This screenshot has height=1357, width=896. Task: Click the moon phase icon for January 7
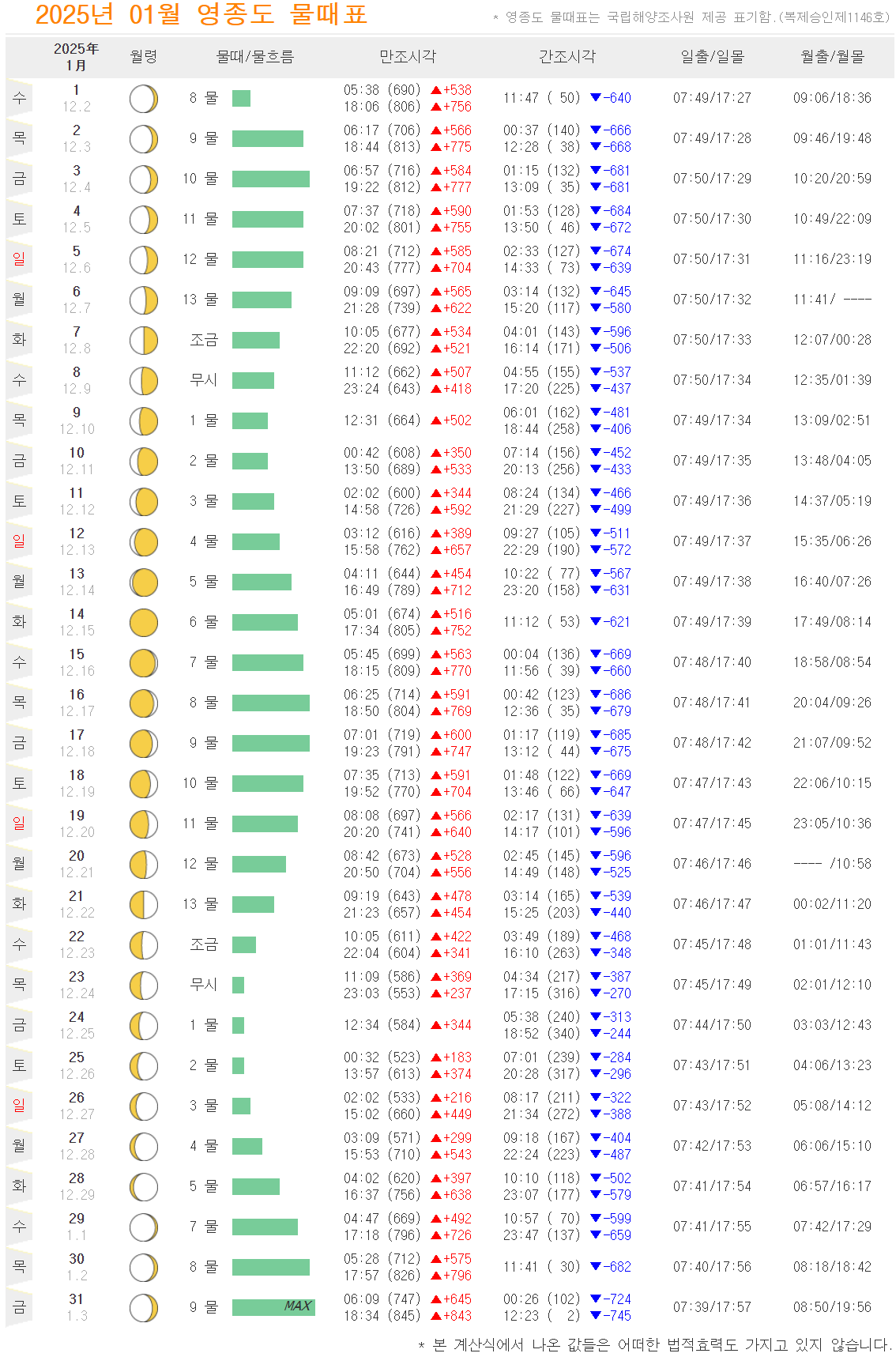(x=144, y=341)
